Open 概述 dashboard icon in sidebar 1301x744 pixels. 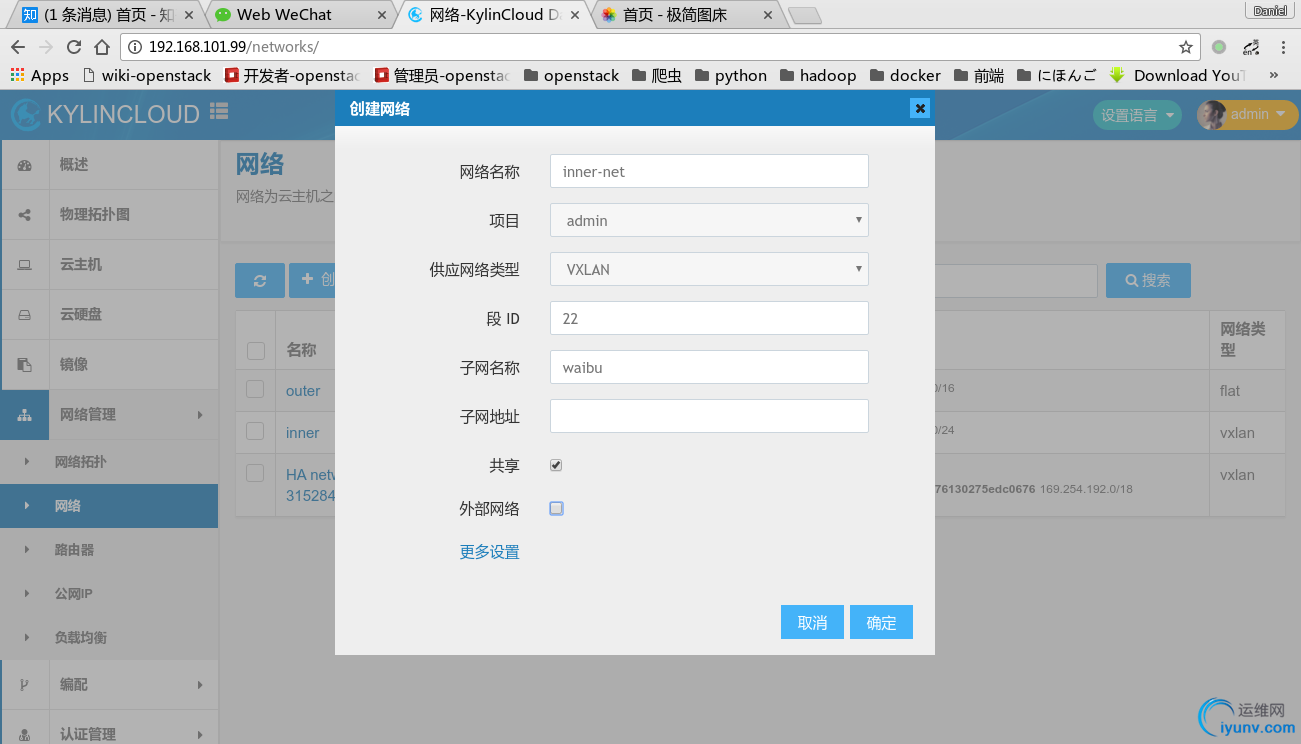25,165
